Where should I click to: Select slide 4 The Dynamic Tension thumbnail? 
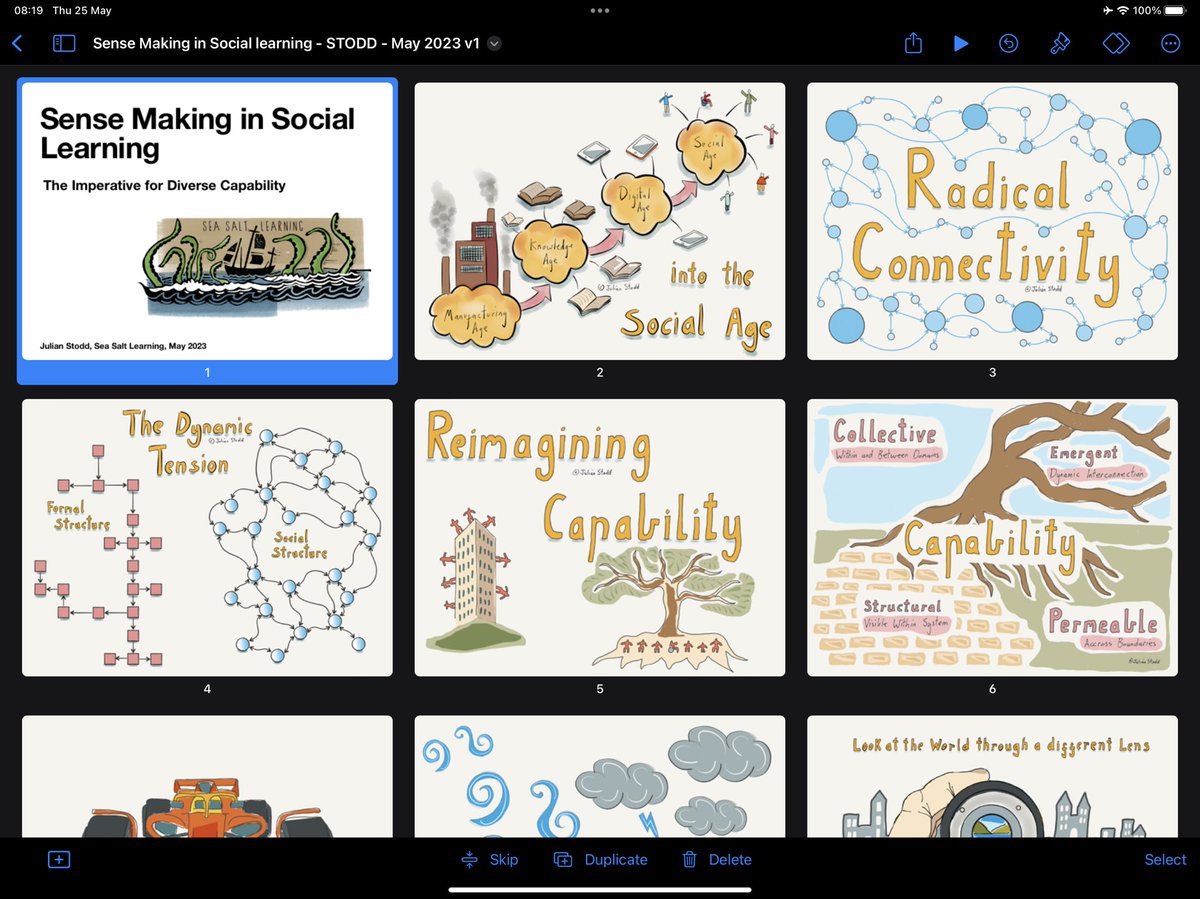207,538
